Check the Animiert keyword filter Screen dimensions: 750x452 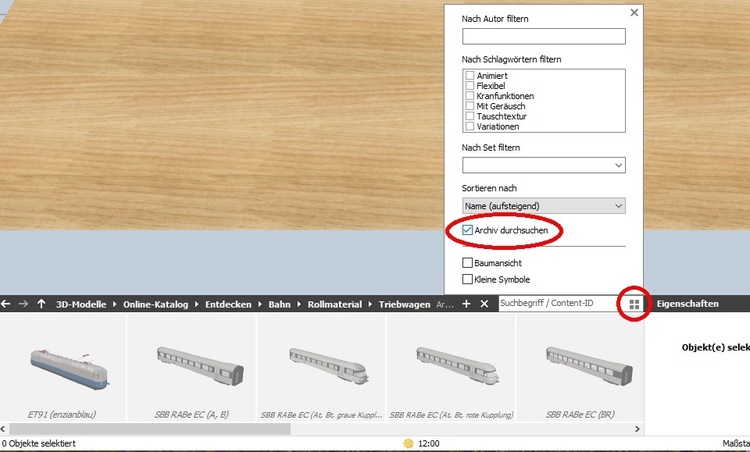point(470,76)
